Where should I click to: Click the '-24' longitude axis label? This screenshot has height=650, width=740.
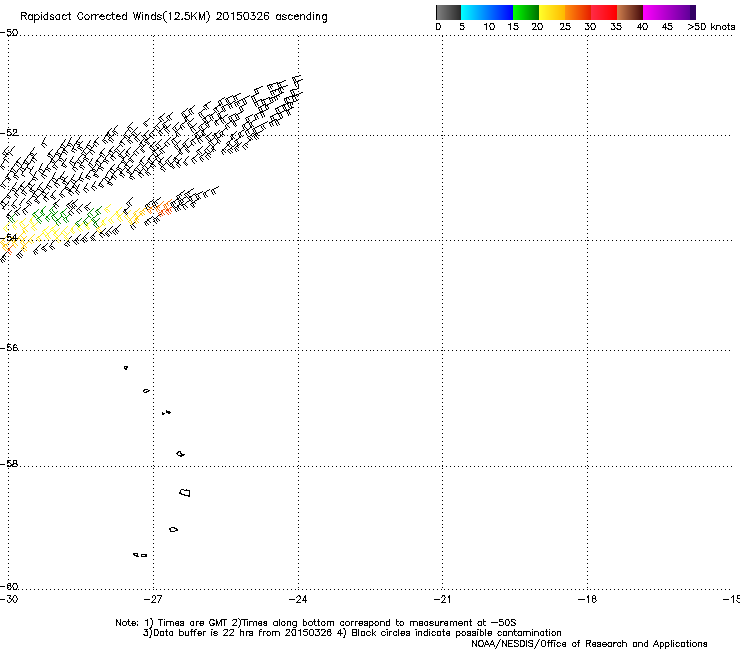pyautogui.click(x=297, y=599)
